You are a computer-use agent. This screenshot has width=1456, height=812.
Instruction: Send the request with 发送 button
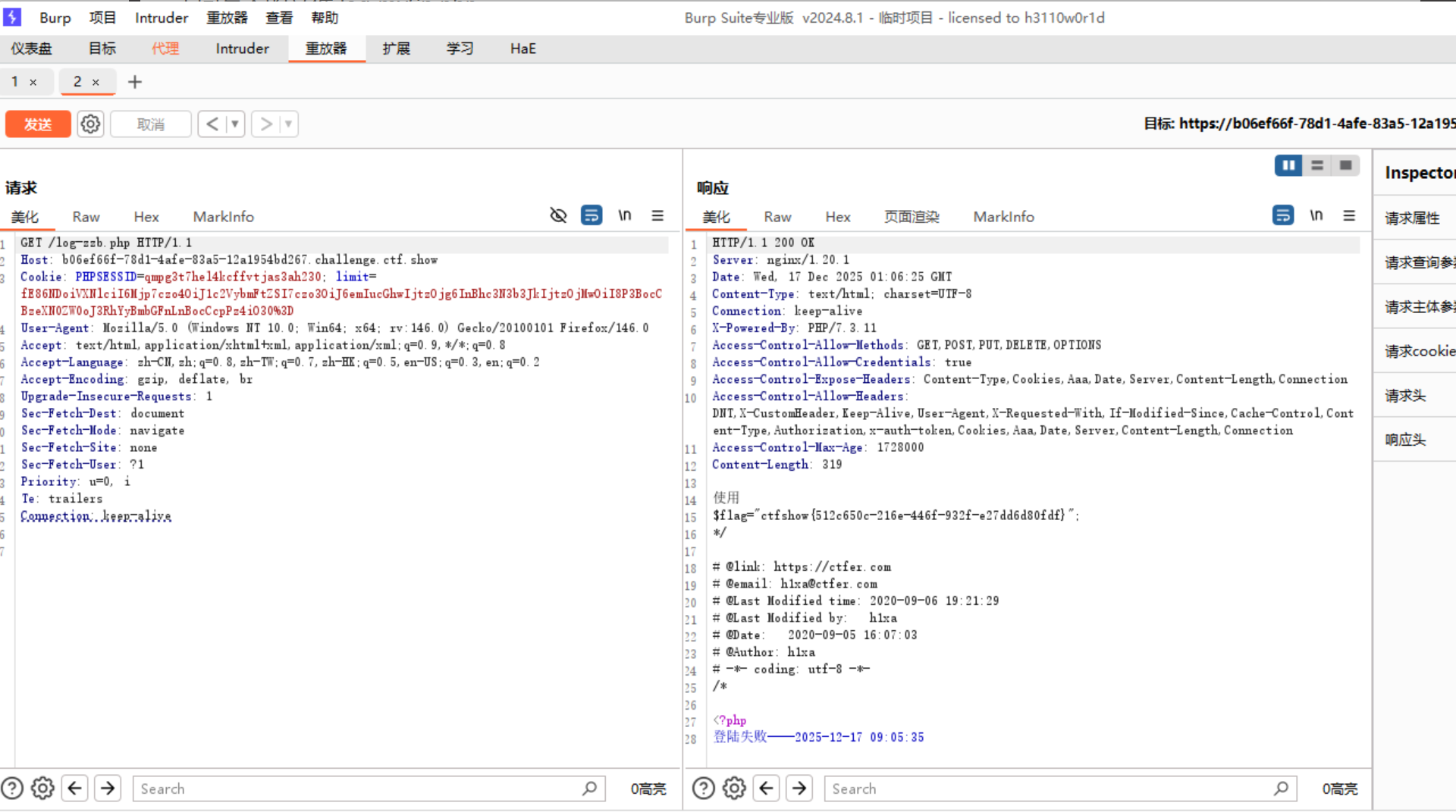pos(38,124)
